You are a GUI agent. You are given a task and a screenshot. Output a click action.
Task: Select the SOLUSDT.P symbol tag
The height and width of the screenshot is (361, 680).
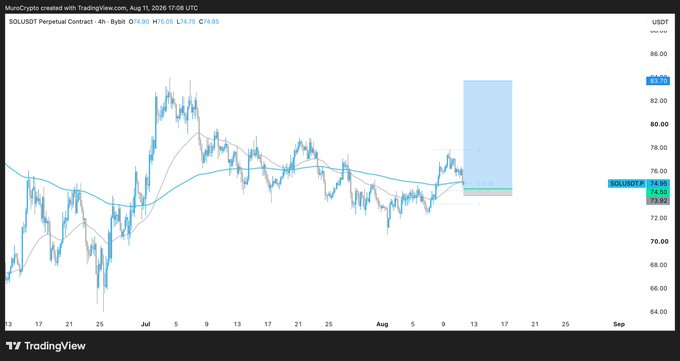click(627, 184)
